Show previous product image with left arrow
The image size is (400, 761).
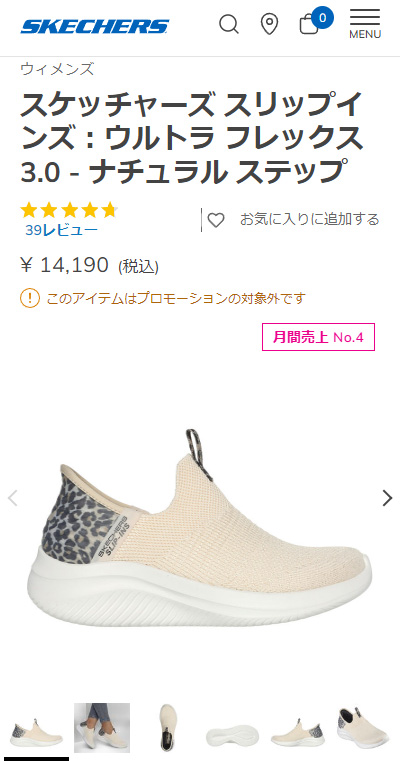[x=13, y=498]
